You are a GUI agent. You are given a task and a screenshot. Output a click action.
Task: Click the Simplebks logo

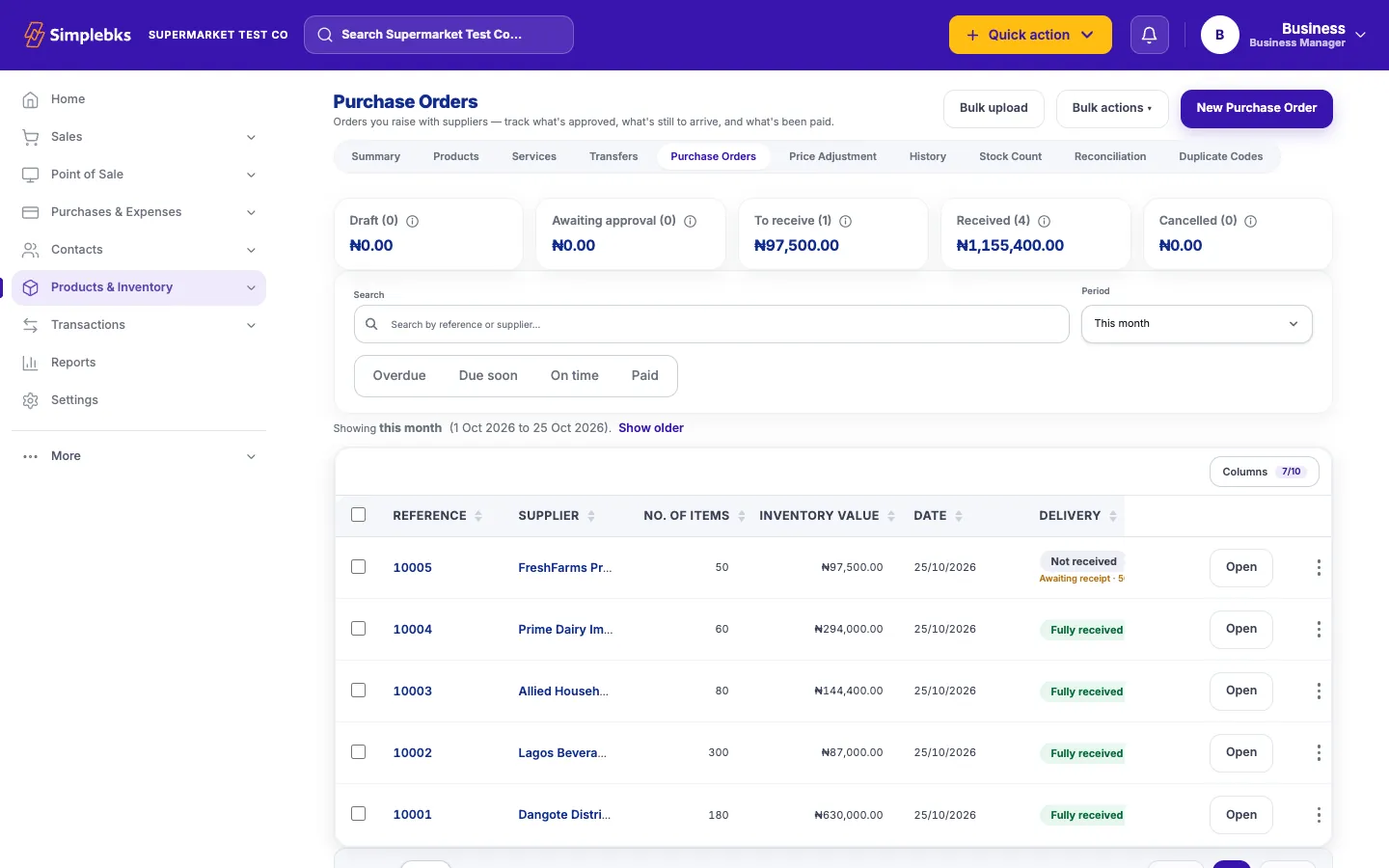point(77,35)
